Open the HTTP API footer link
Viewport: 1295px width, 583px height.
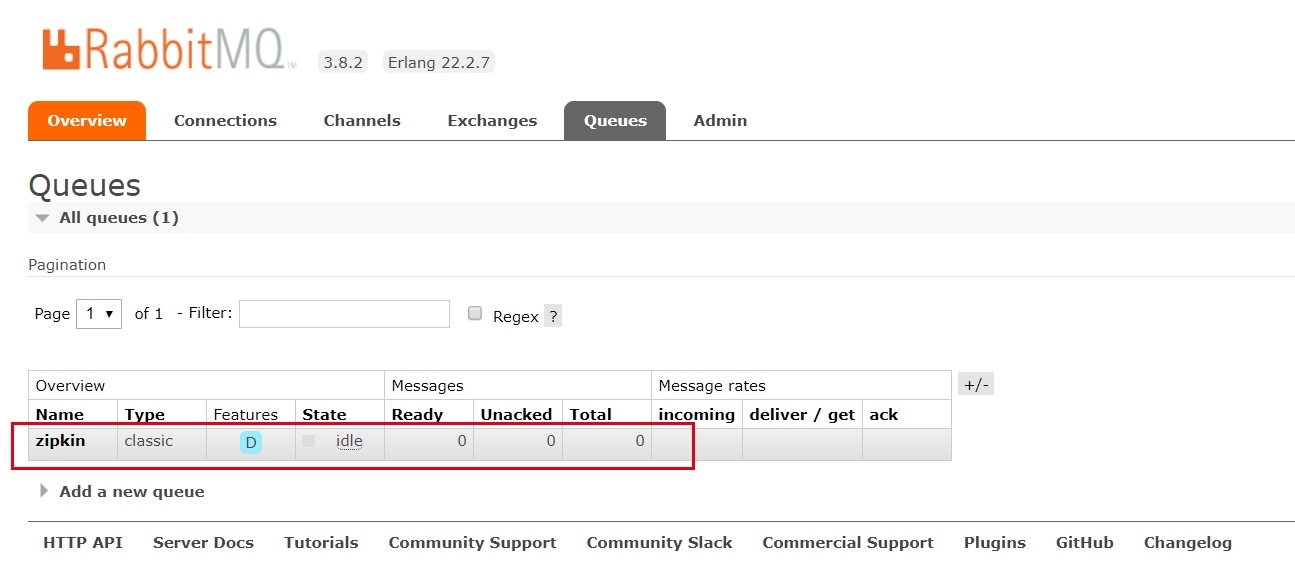pos(82,542)
